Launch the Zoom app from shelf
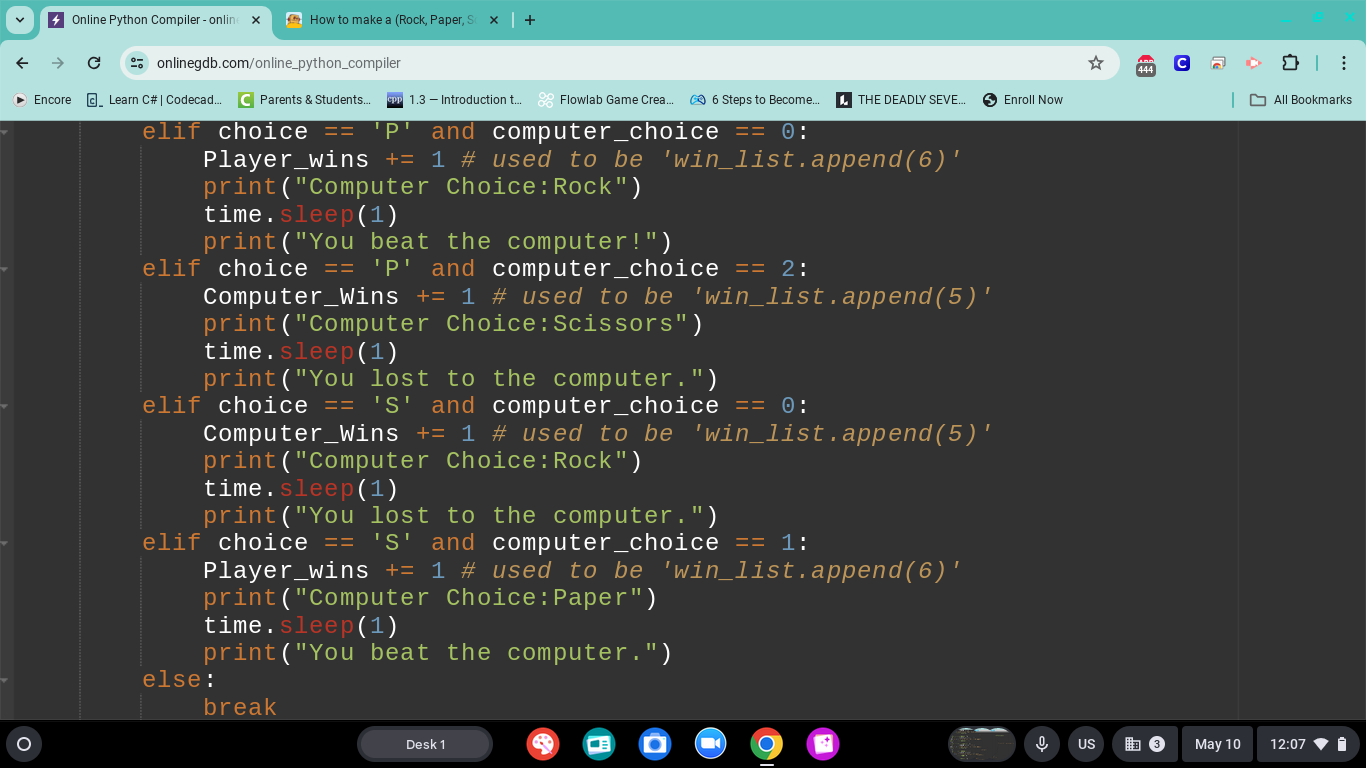Screen dimensions: 1366x768 coord(711,744)
